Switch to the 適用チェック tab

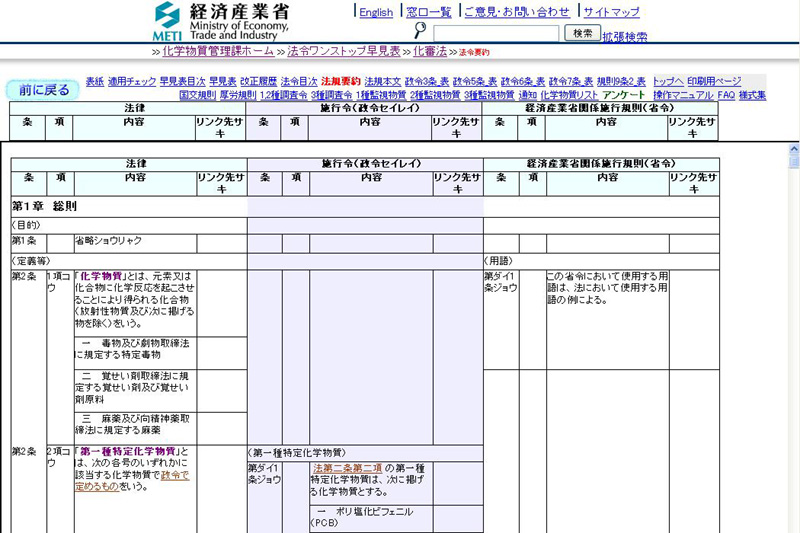pos(132,81)
